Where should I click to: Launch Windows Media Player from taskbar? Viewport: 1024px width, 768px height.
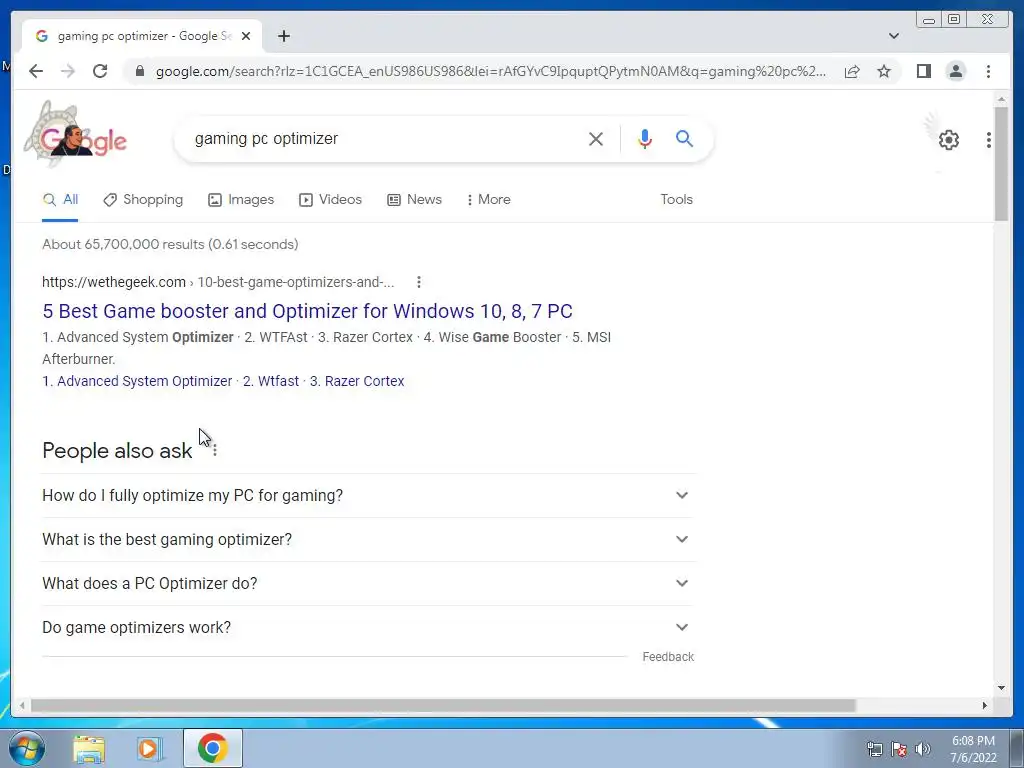coord(148,748)
